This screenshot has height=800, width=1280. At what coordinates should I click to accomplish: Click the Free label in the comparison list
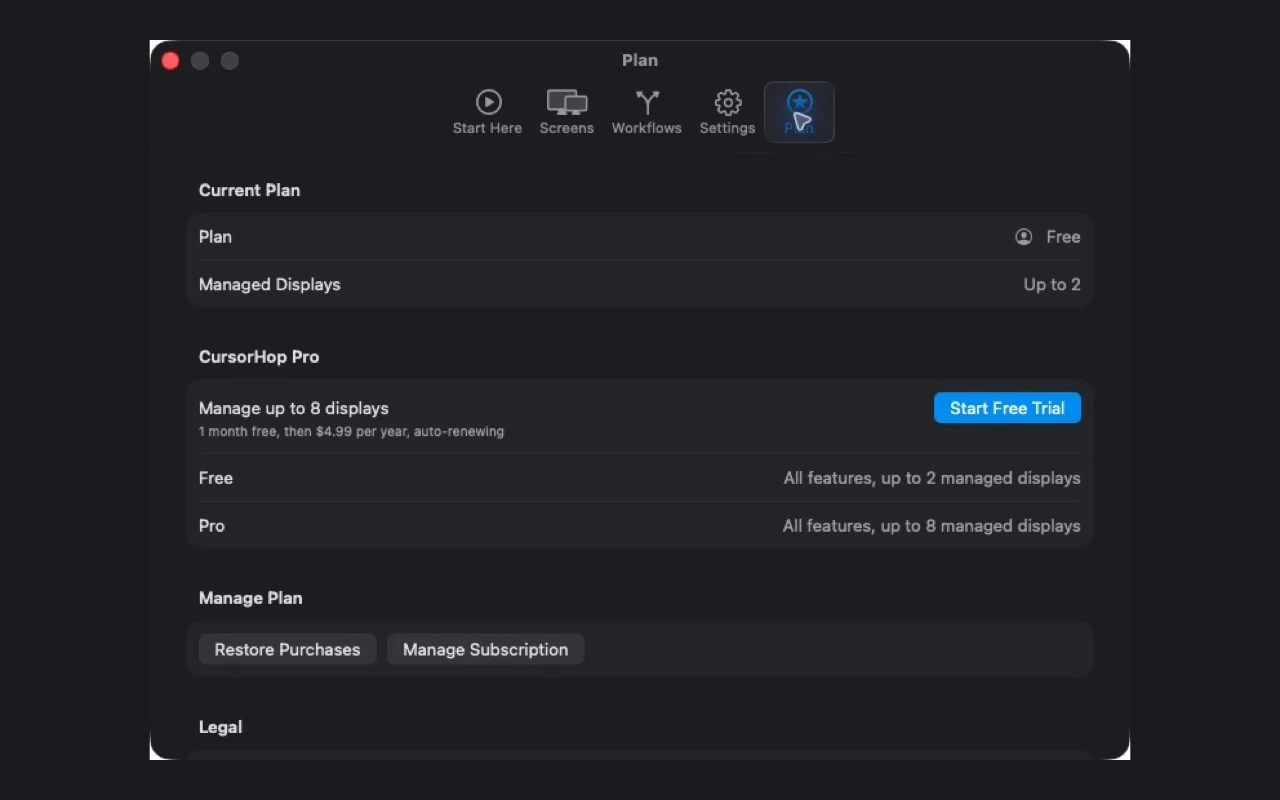(x=216, y=478)
